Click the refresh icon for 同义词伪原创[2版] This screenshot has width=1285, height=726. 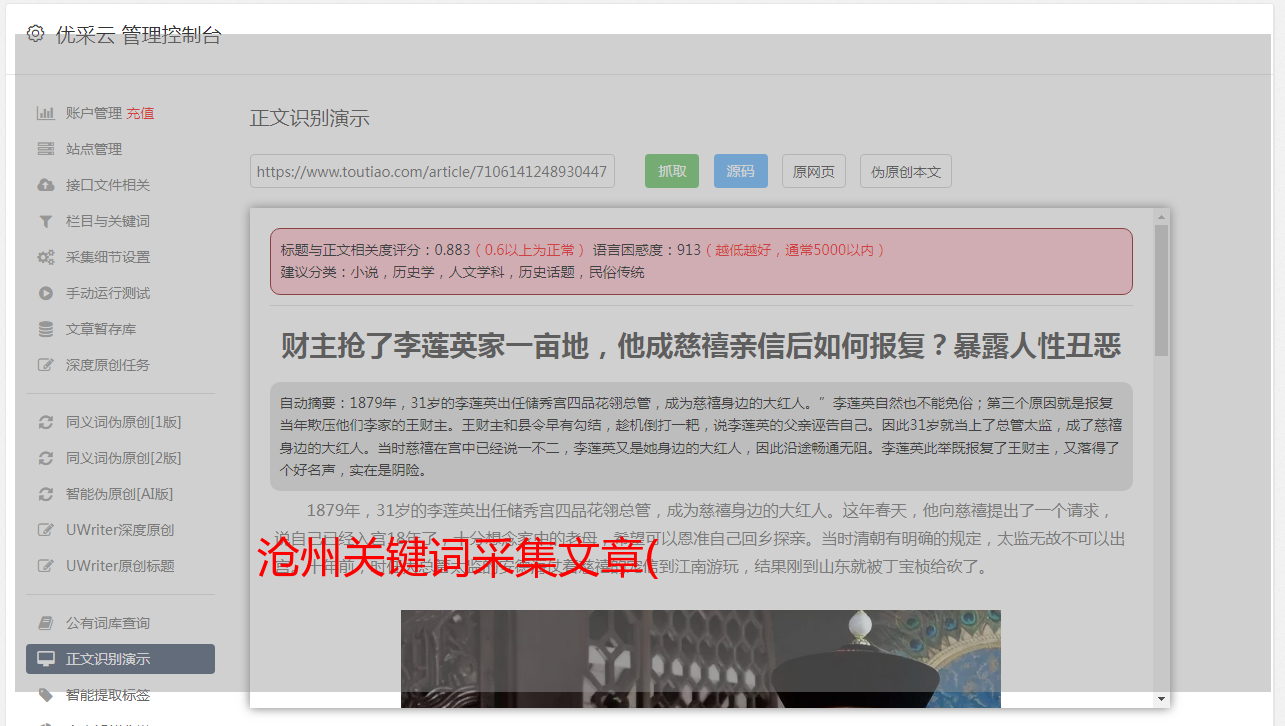coord(45,458)
